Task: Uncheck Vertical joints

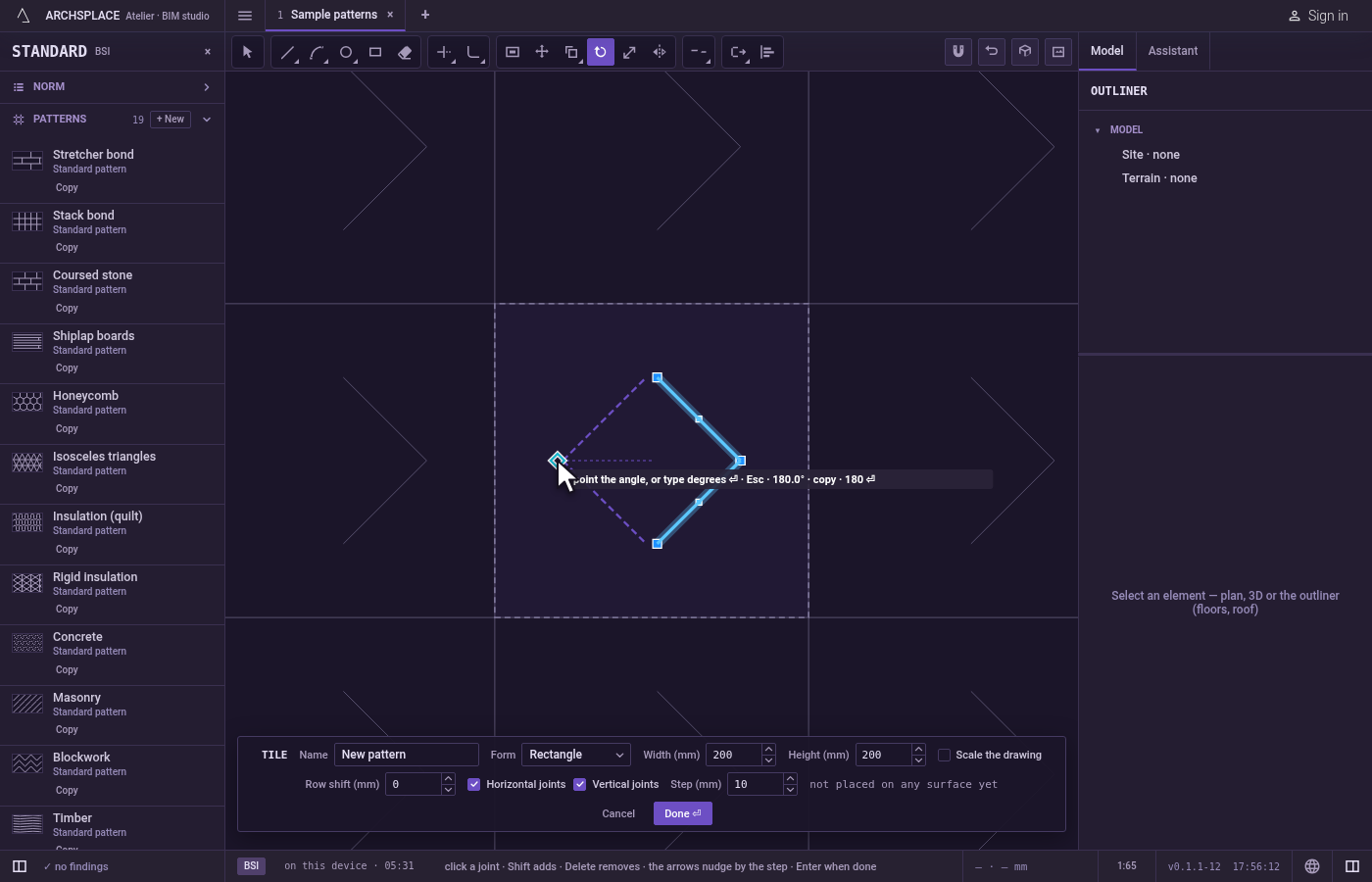Action: pyautogui.click(x=580, y=784)
